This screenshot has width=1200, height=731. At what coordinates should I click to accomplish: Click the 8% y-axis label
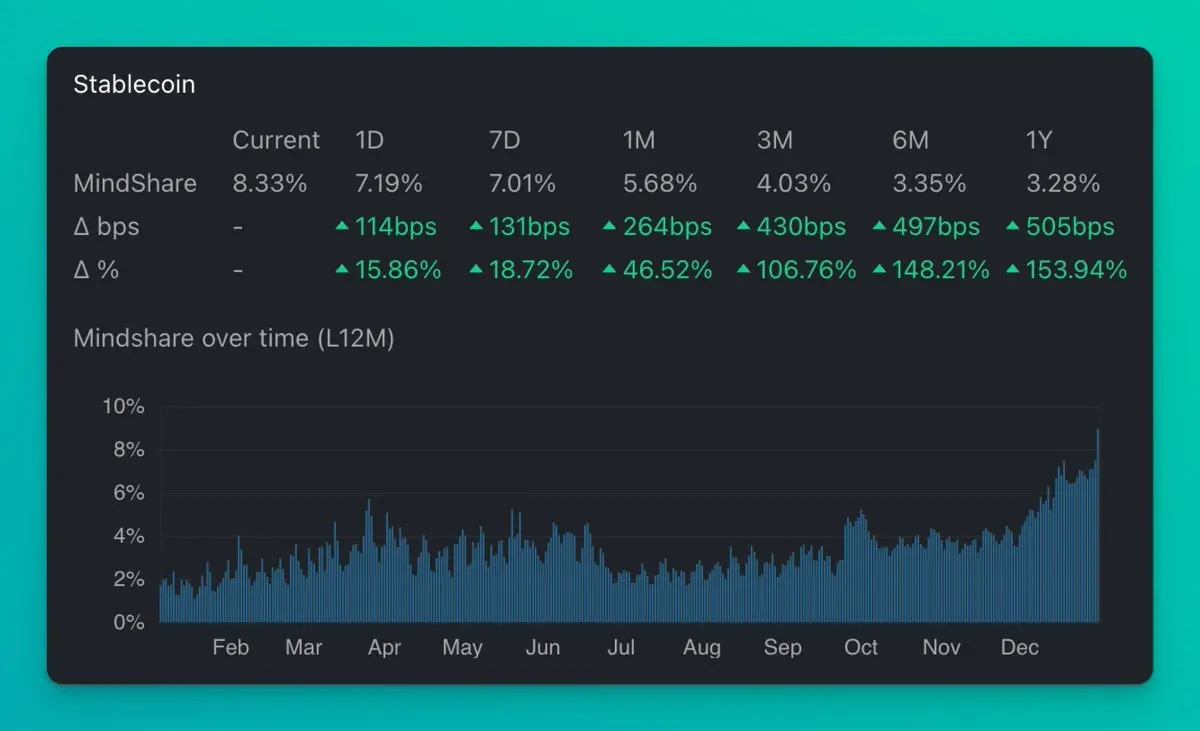[128, 450]
